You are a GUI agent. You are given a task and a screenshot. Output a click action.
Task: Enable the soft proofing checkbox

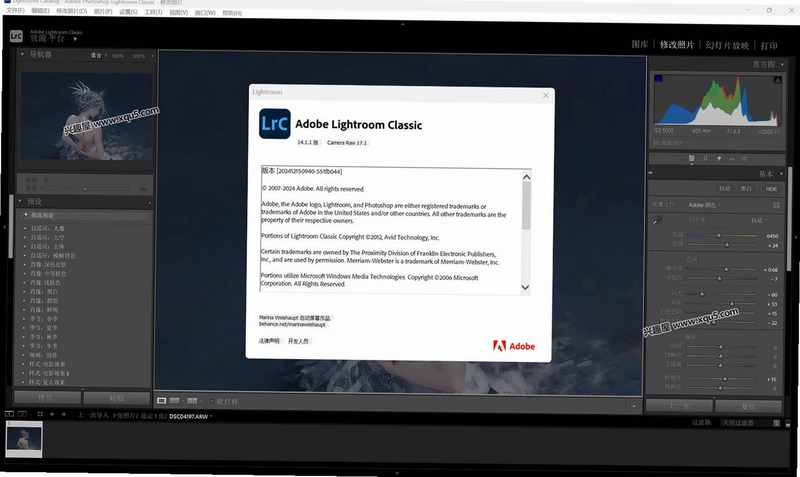(x=212, y=401)
